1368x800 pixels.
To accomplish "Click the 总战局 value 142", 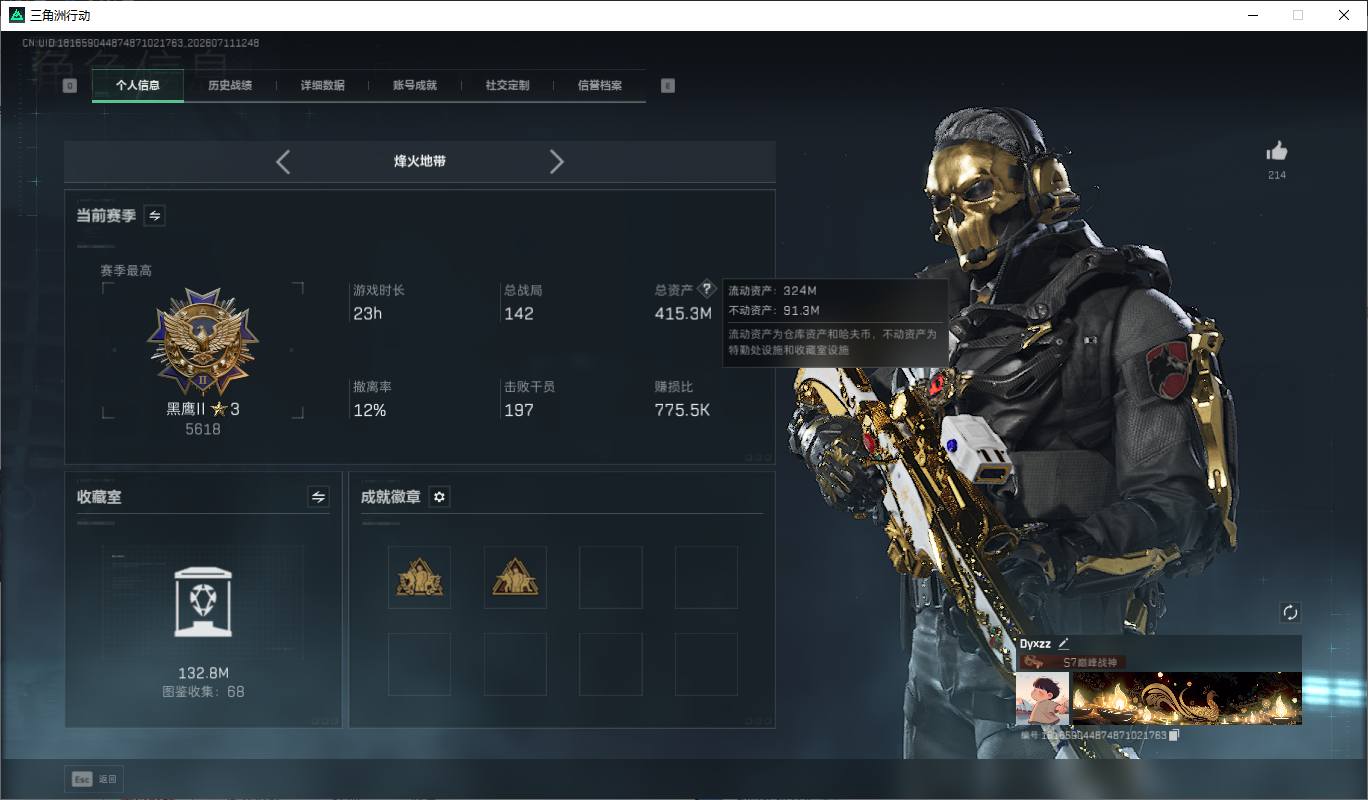I will pyautogui.click(x=519, y=314).
